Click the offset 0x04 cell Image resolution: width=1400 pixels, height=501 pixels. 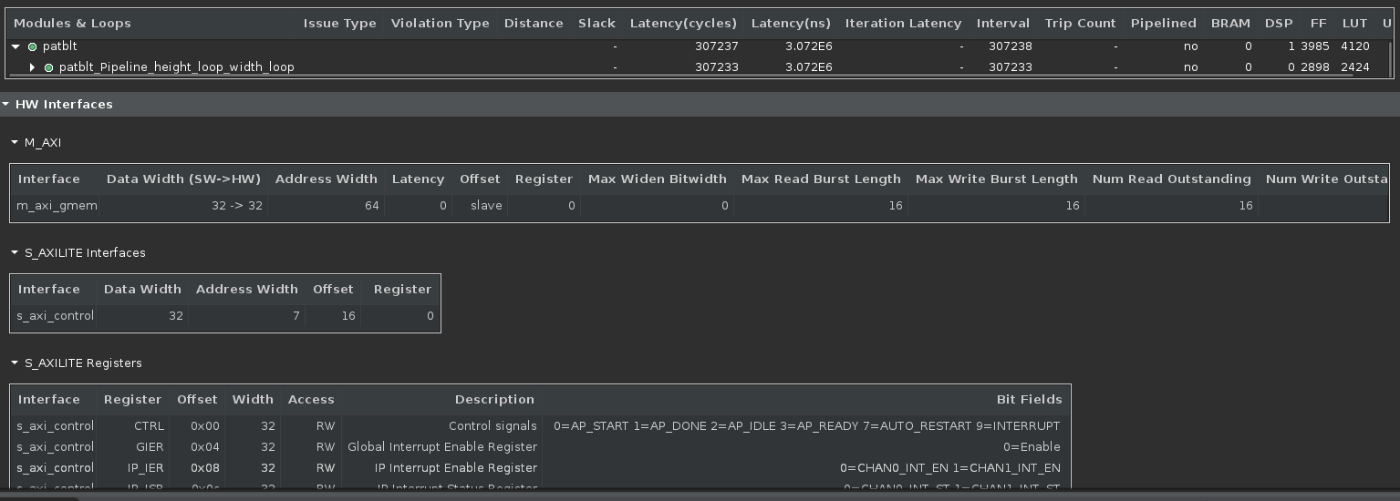(204, 447)
